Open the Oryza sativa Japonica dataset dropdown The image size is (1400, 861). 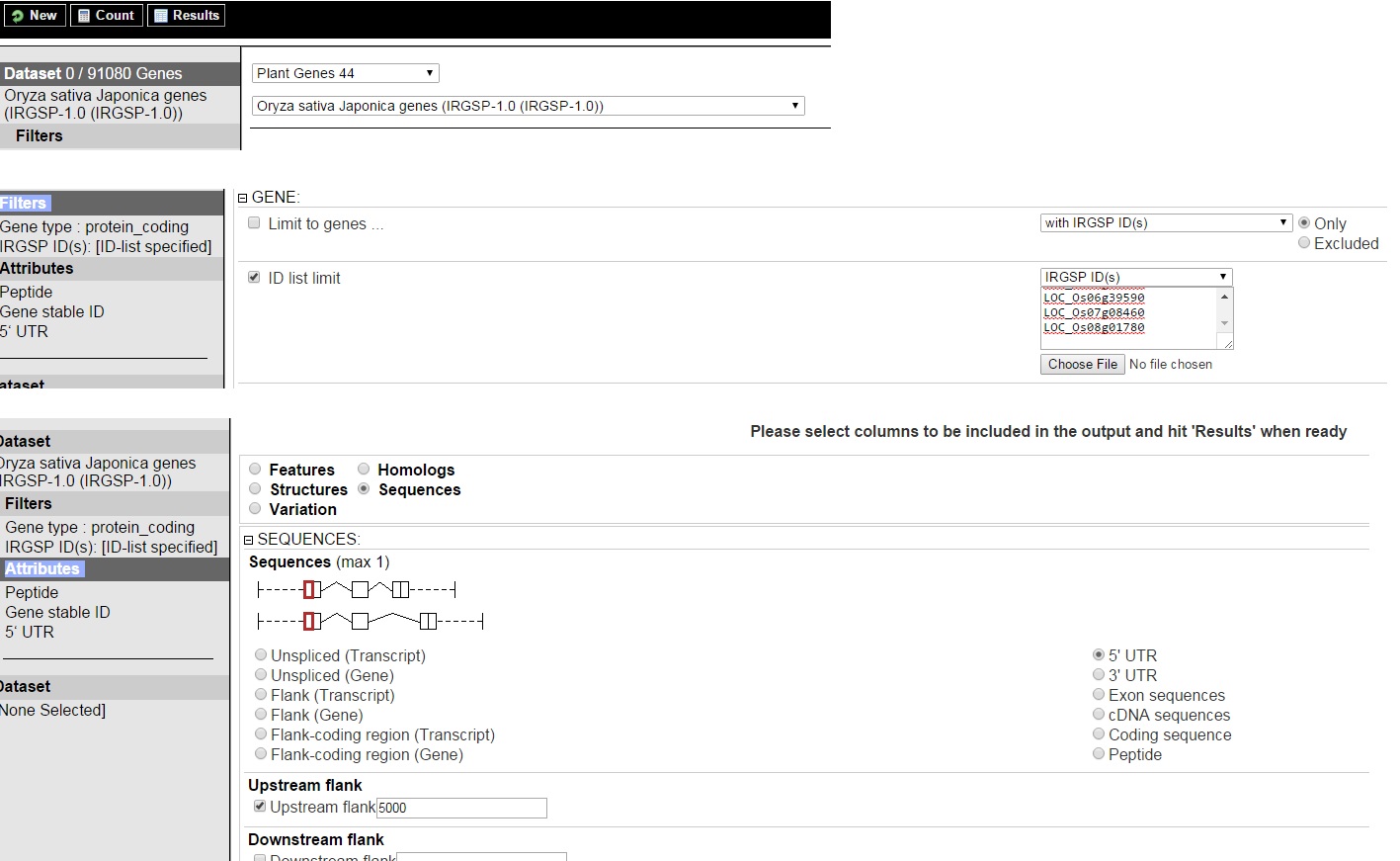(x=528, y=106)
